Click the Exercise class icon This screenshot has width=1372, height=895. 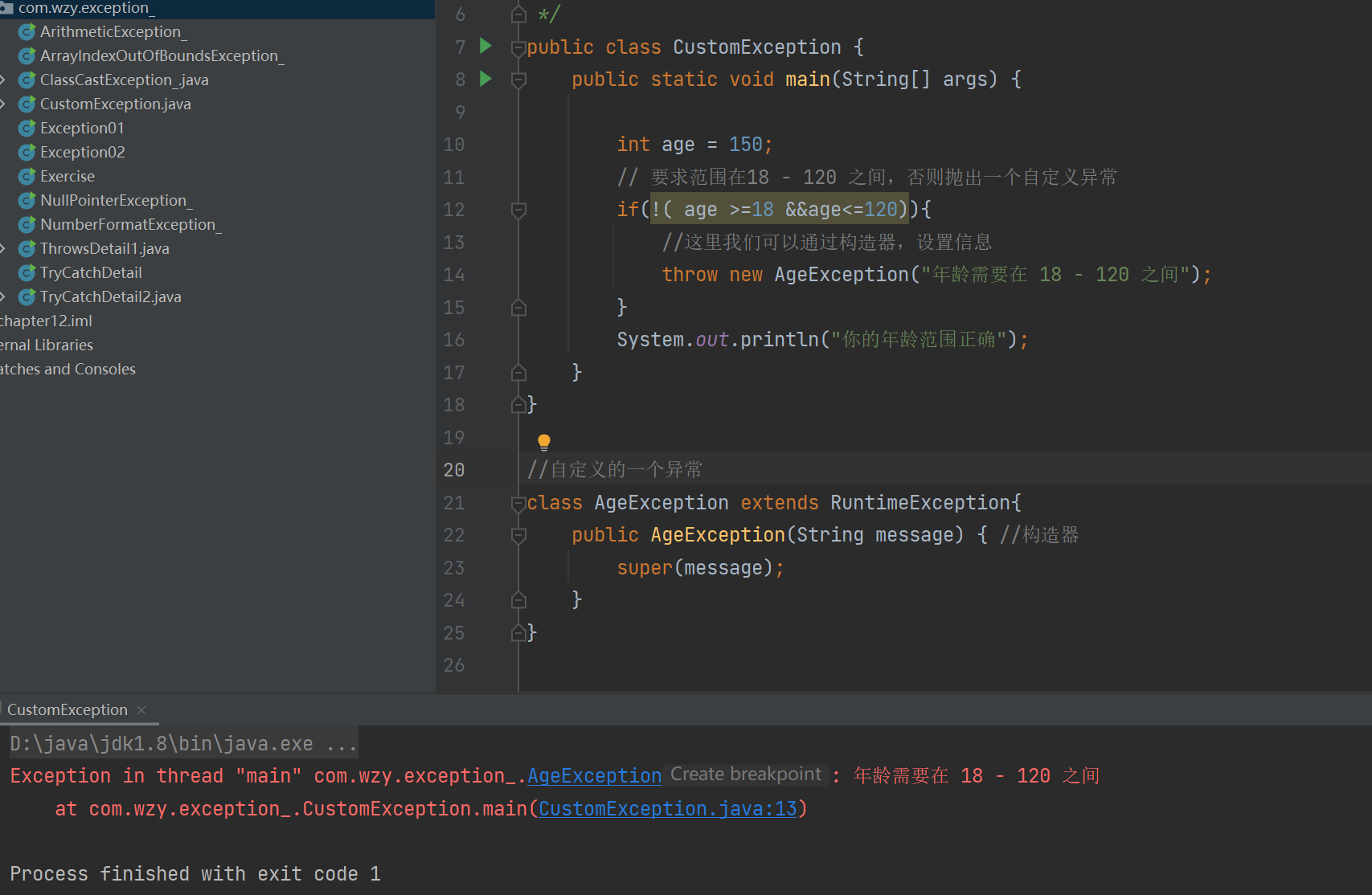pos(27,177)
